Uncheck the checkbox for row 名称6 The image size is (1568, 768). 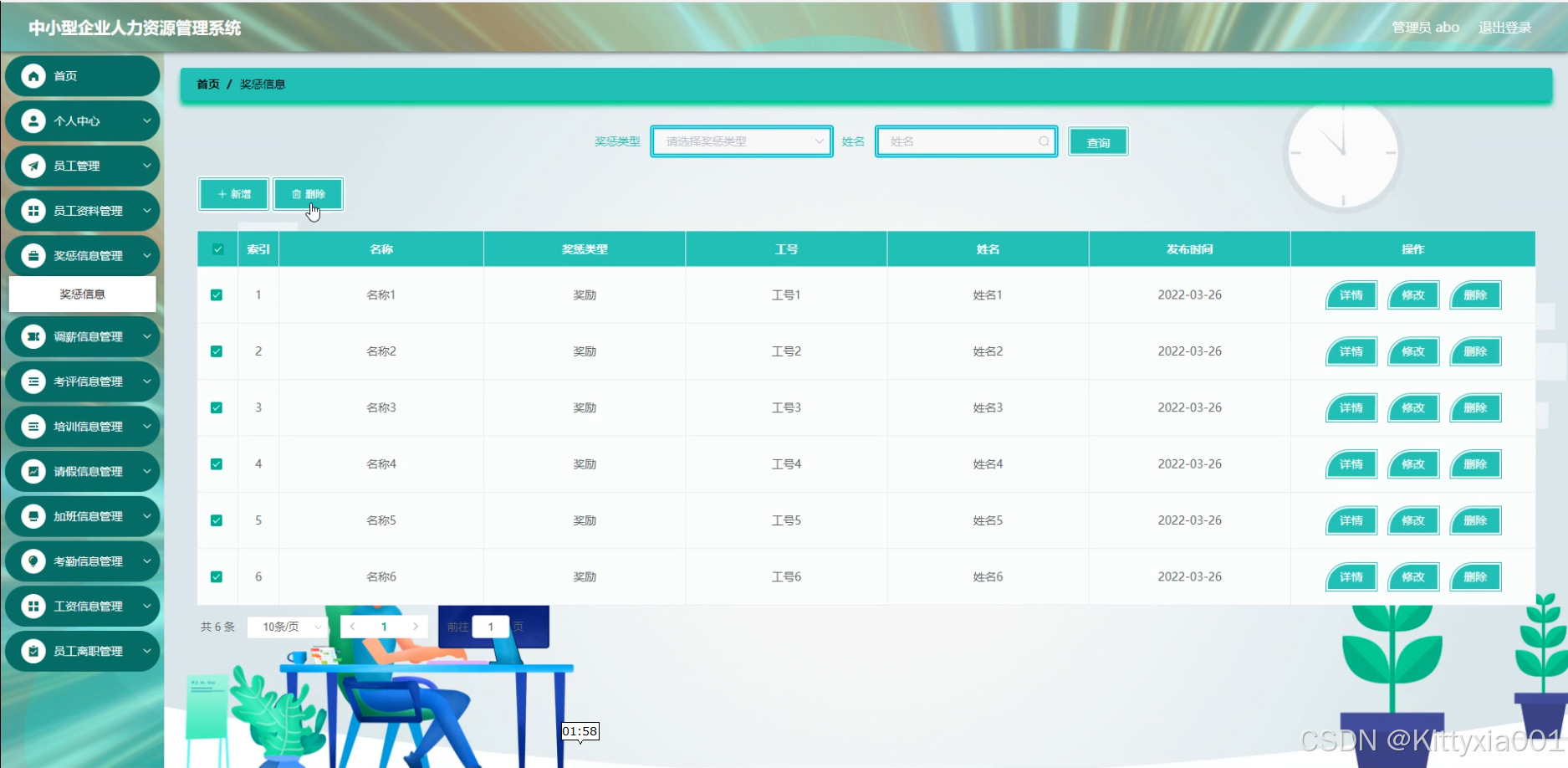[x=217, y=577]
